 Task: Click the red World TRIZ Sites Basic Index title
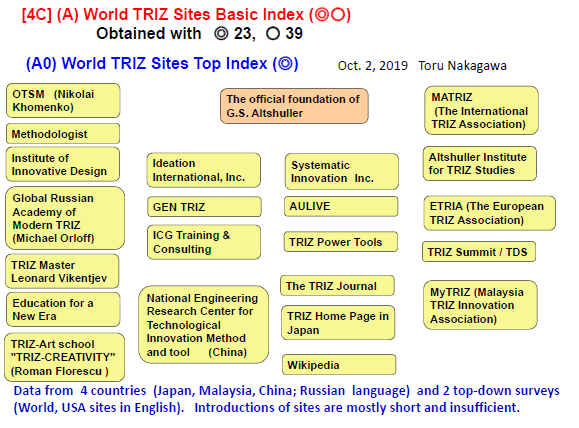186,15
